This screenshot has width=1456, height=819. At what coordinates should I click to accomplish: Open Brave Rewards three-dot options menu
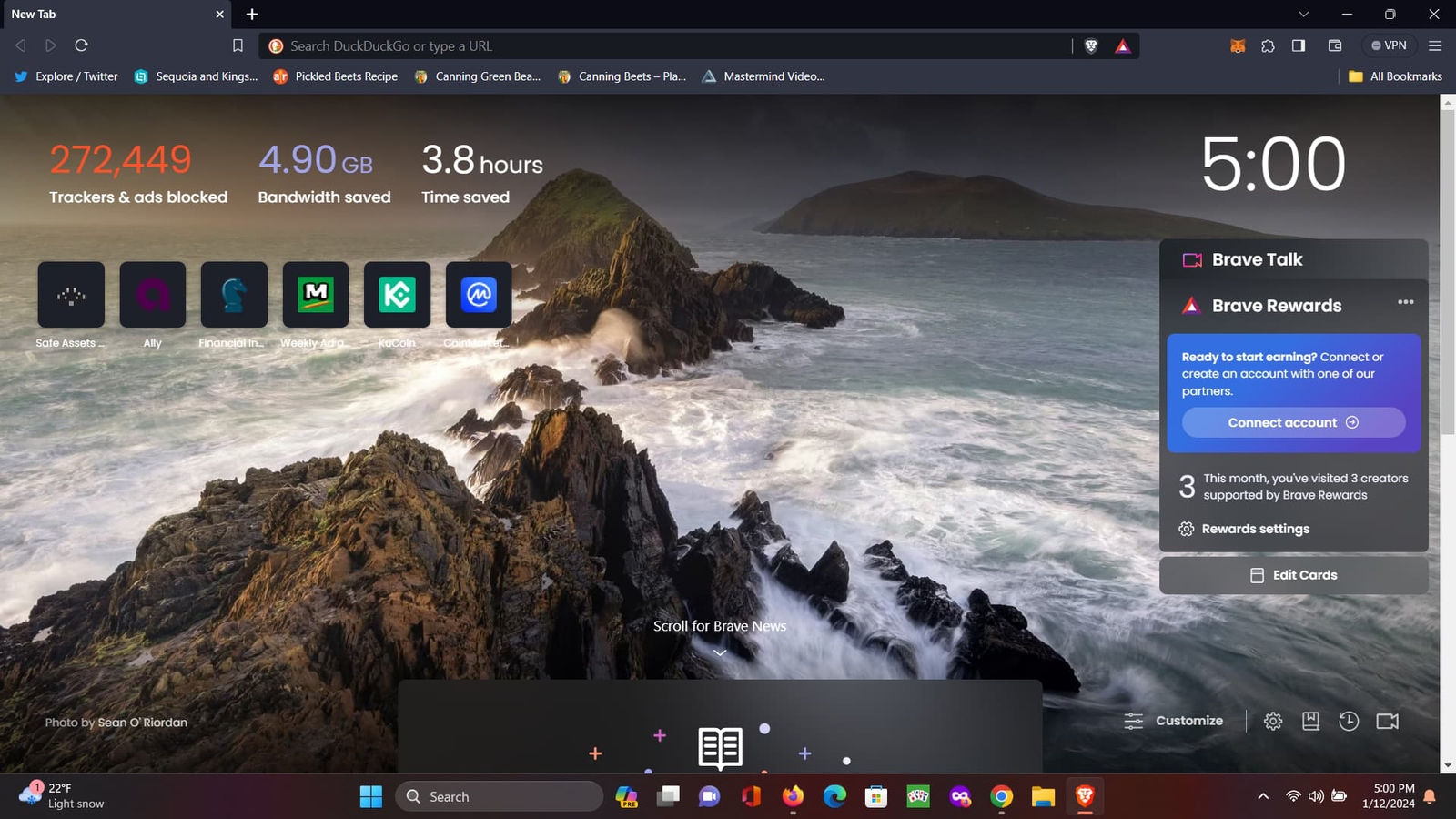[1405, 302]
